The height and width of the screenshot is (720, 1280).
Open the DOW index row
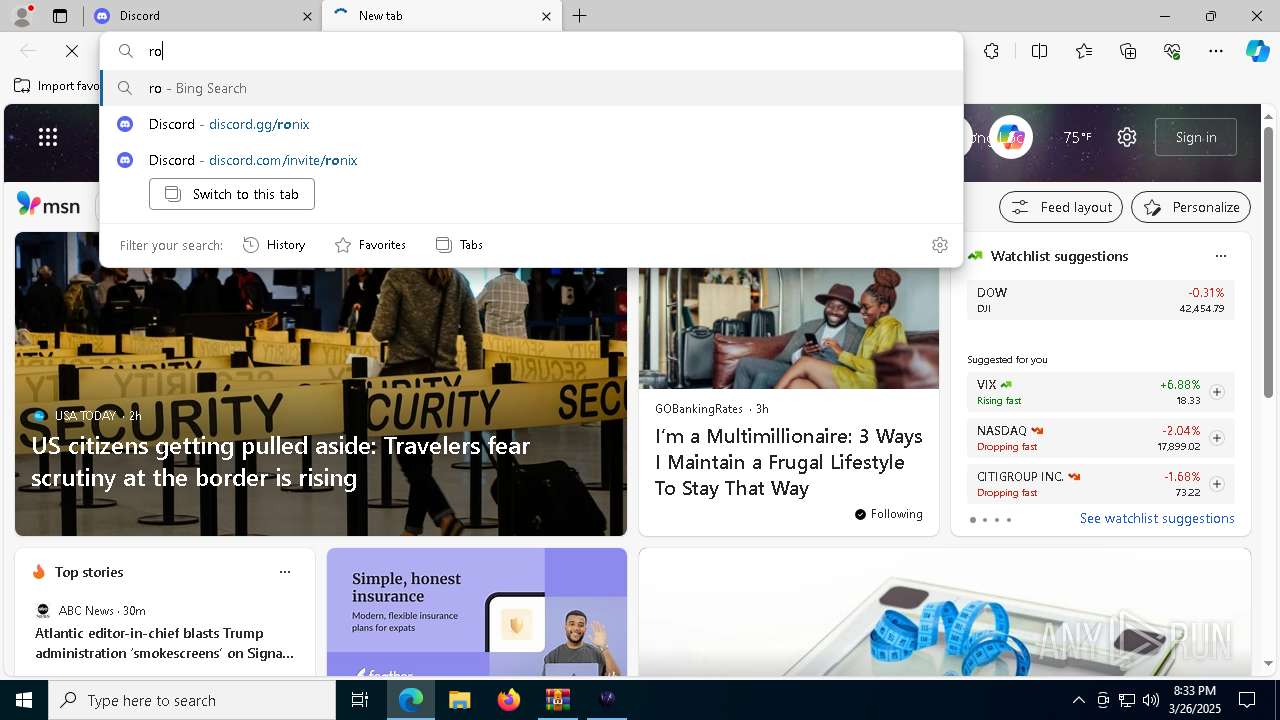[1100, 300]
